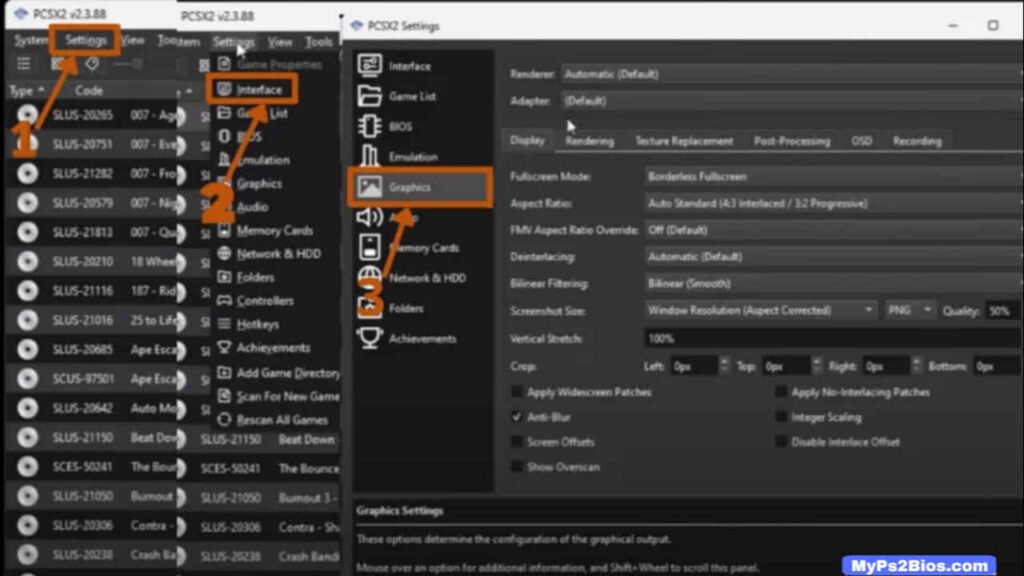Click Network & HDD globe in dropdown menu

pyautogui.click(x=224, y=253)
